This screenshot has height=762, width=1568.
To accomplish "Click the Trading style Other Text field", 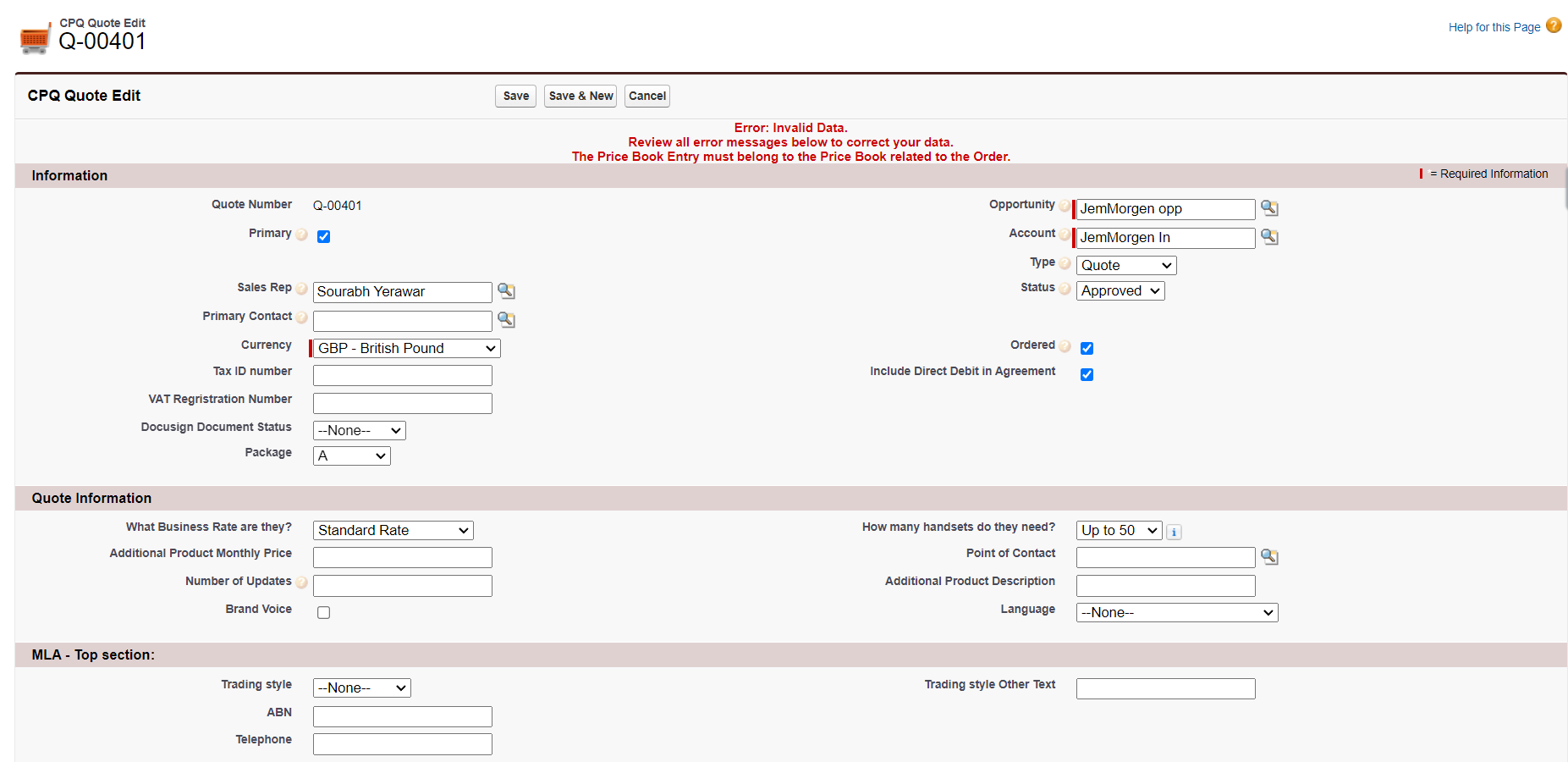I will click(1166, 688).
